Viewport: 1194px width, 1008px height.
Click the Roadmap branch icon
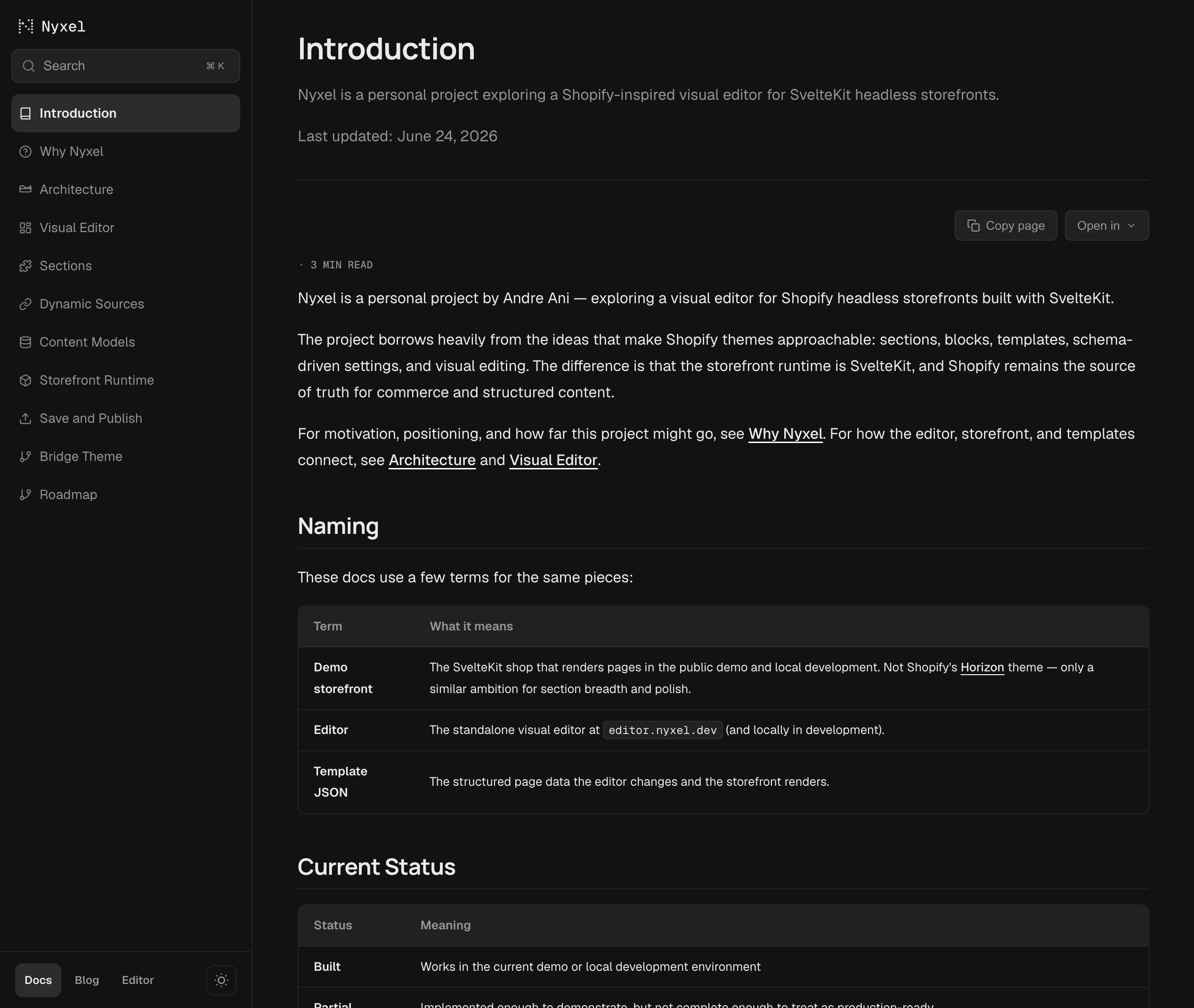pos(25,494)
